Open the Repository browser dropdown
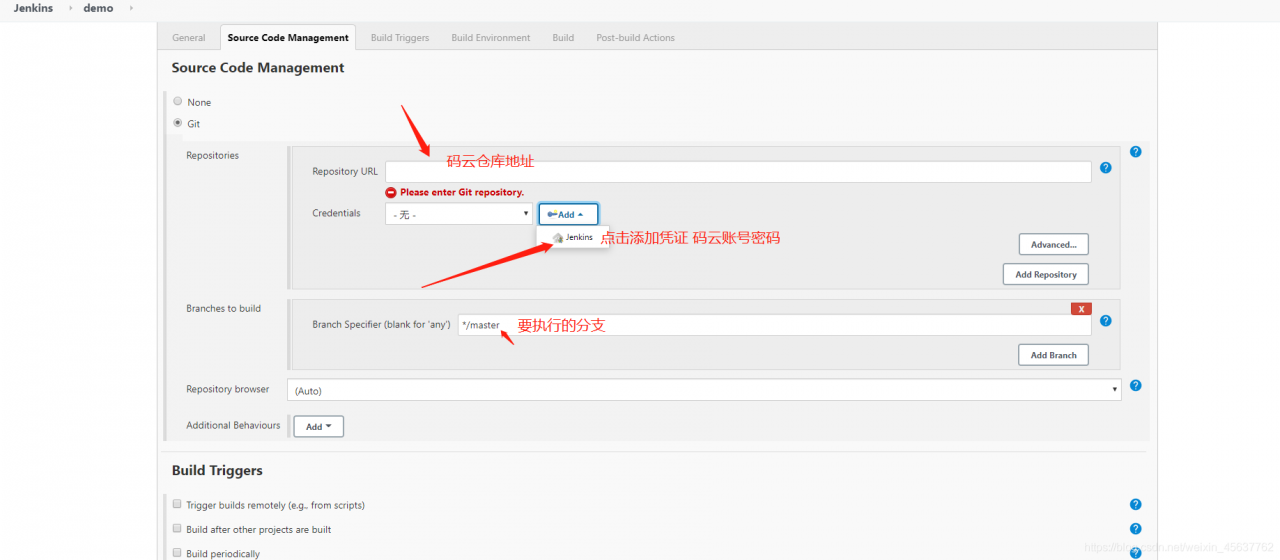The image size is (1280, 560). [x=704, y=390]
